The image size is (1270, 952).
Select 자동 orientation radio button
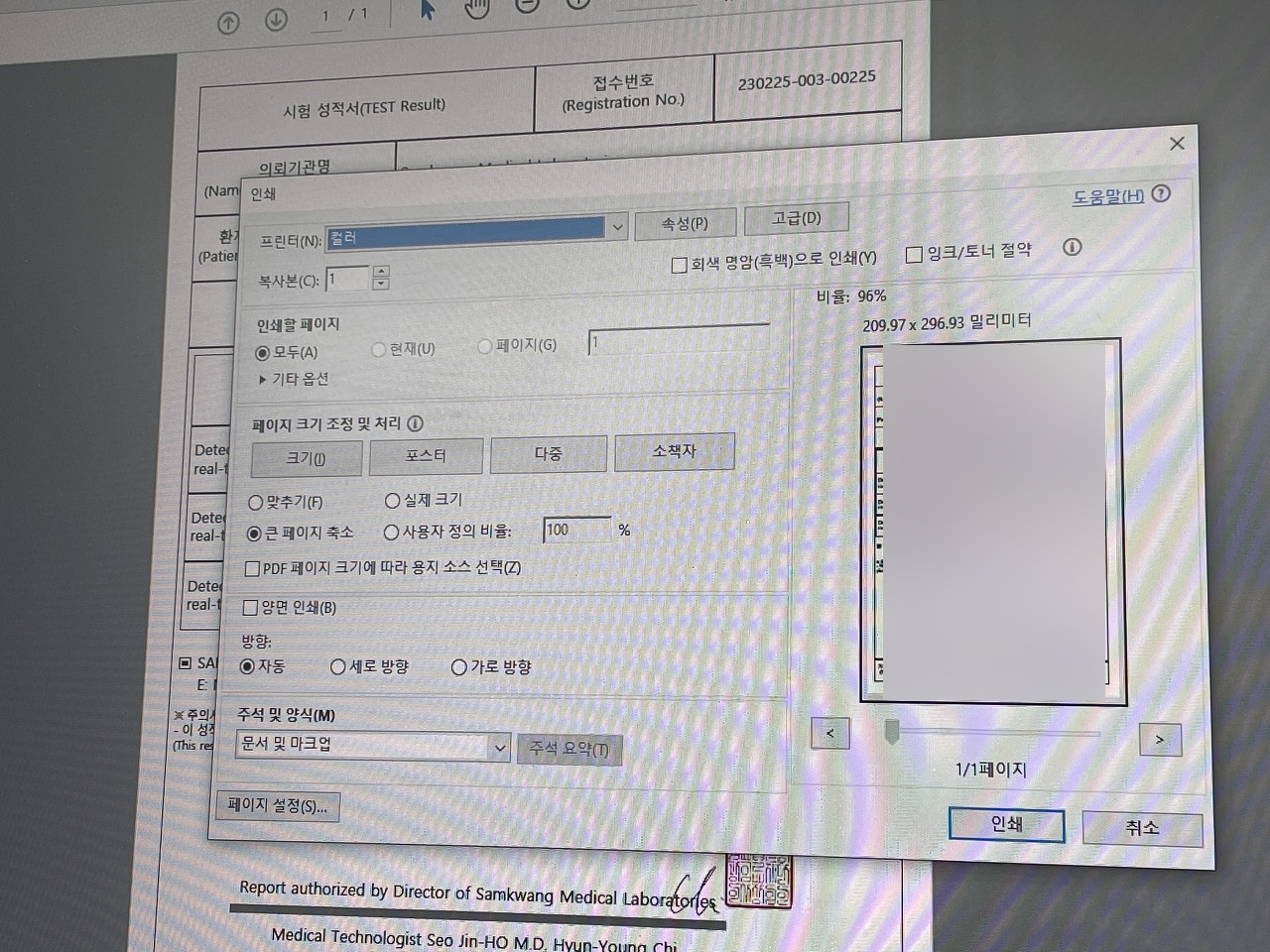[247, 666]
